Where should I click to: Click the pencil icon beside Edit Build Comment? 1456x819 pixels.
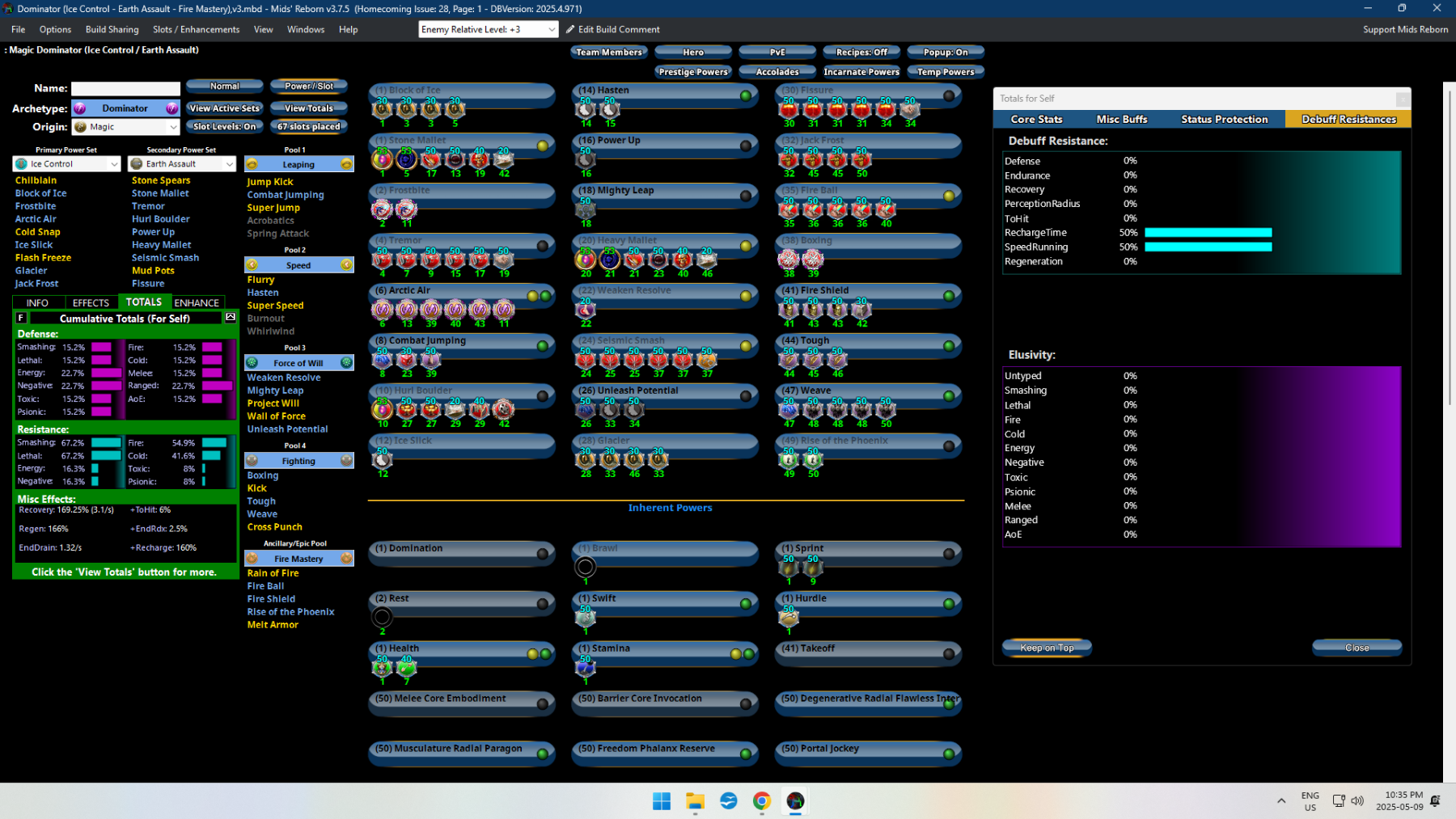pos(570,29)
